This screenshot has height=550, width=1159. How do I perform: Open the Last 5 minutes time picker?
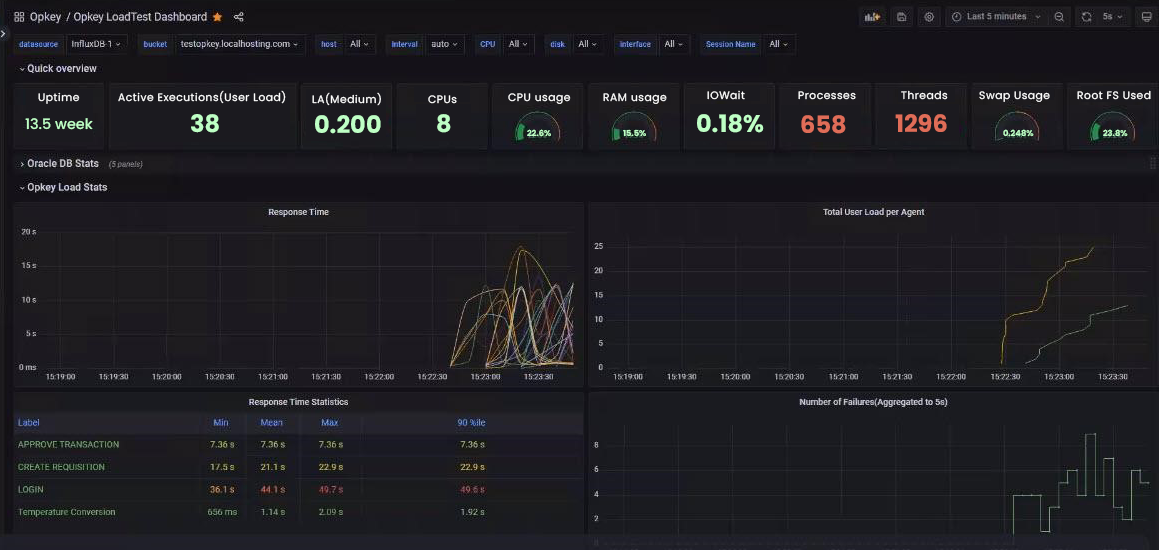996,17
